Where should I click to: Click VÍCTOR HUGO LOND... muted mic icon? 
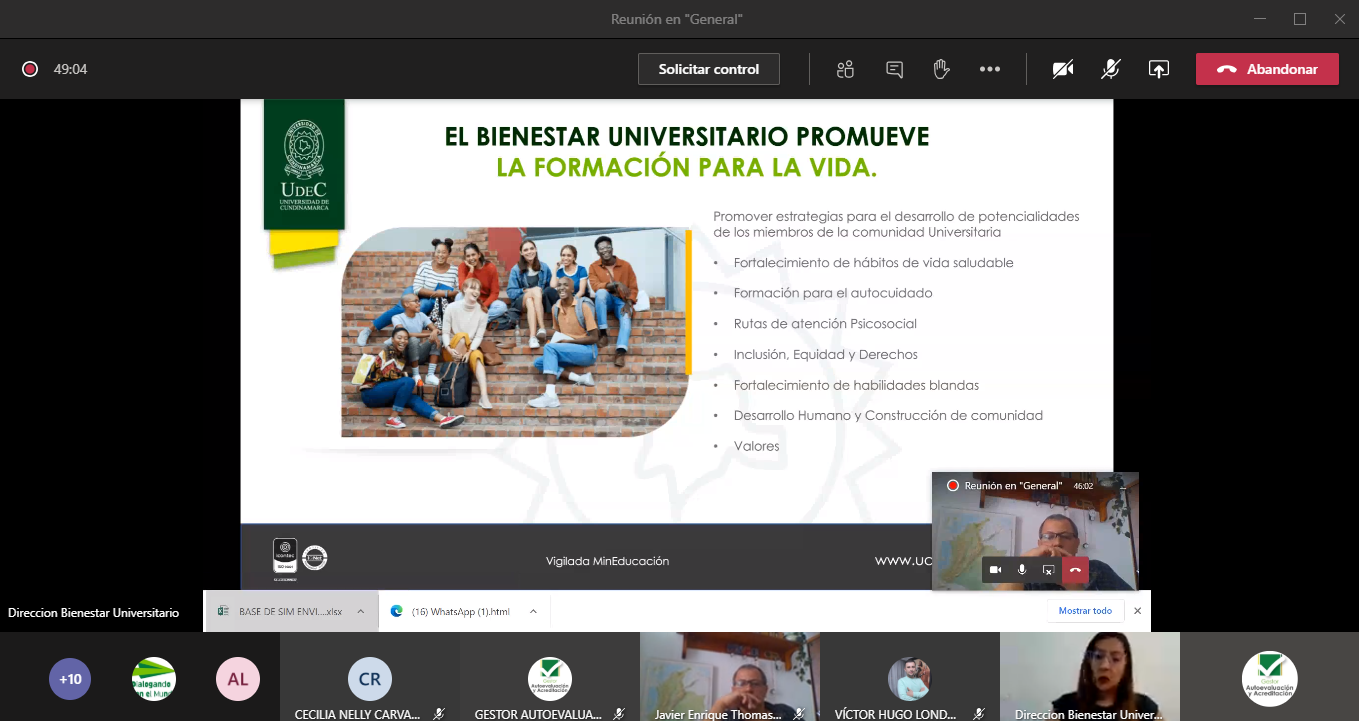979,714
